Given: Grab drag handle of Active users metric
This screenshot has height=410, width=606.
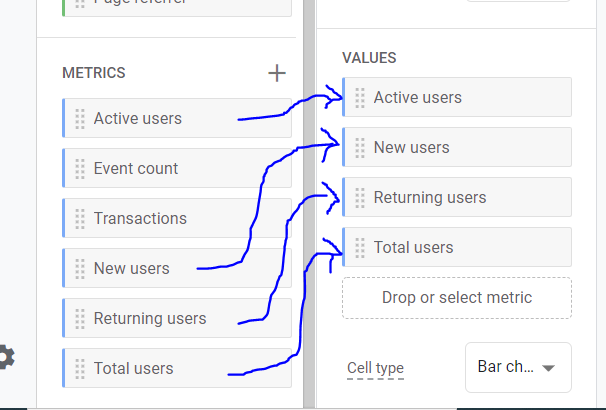Looking at the screenshot, I should pos(80,119).
